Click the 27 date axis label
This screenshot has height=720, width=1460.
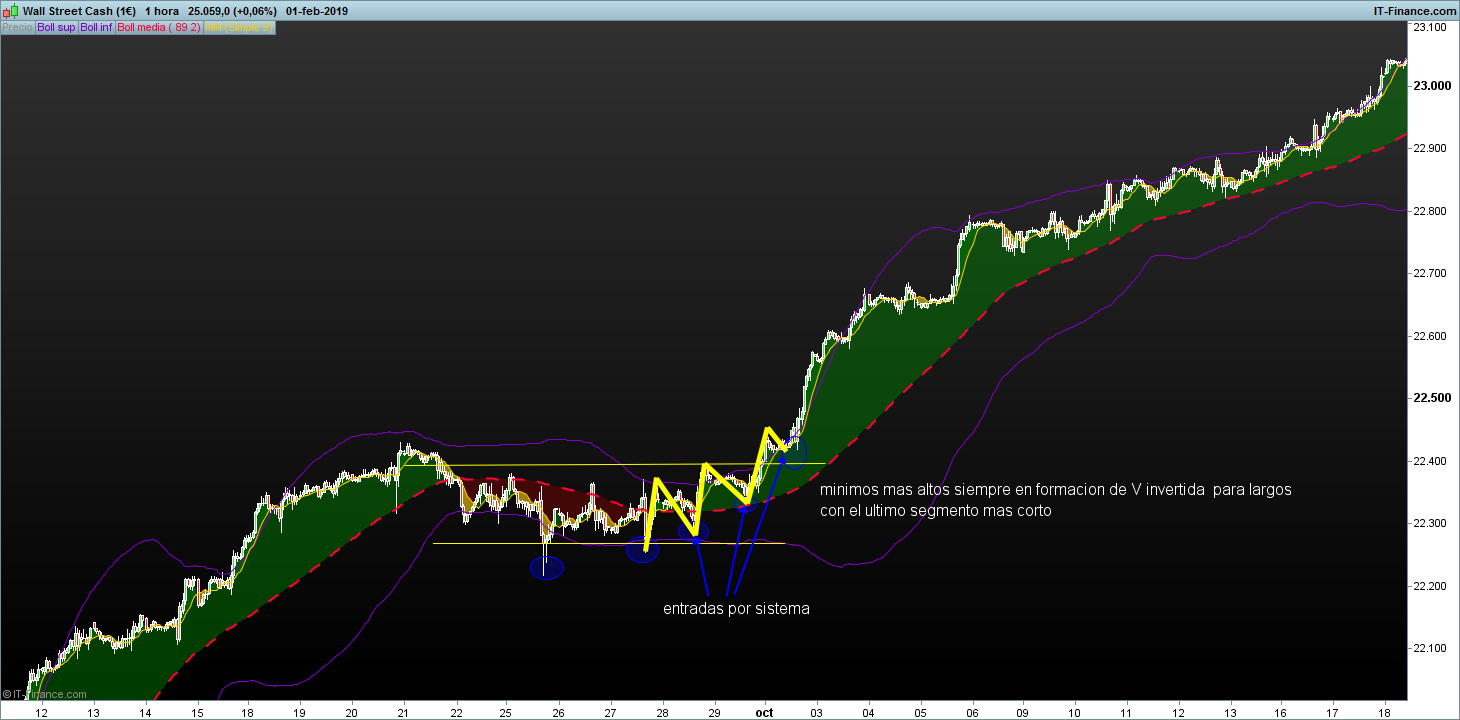click(x=610, y=712)
